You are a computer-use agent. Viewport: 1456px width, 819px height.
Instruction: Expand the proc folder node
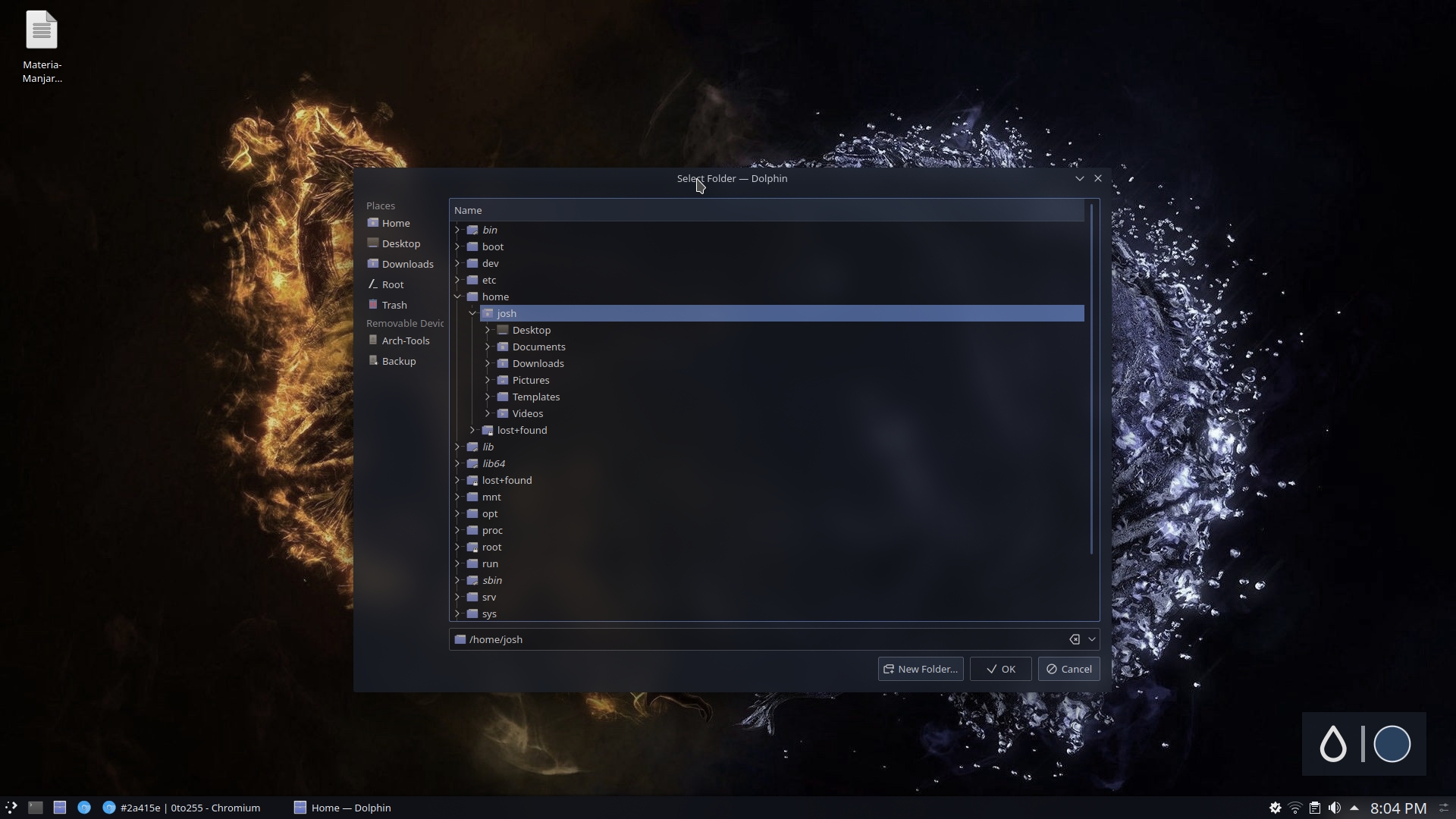pyautogui.click(x=457, y=530)
